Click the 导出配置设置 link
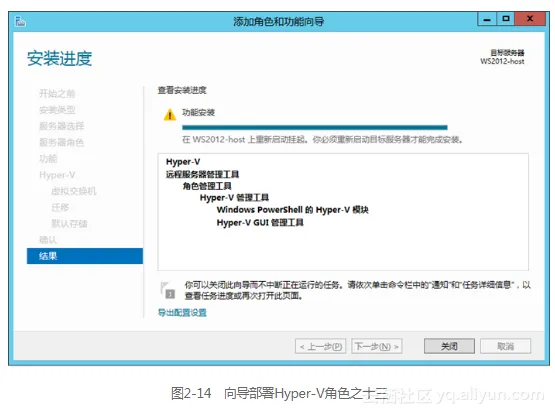Viewport: 555px width, 415px height. pos(182,313)
